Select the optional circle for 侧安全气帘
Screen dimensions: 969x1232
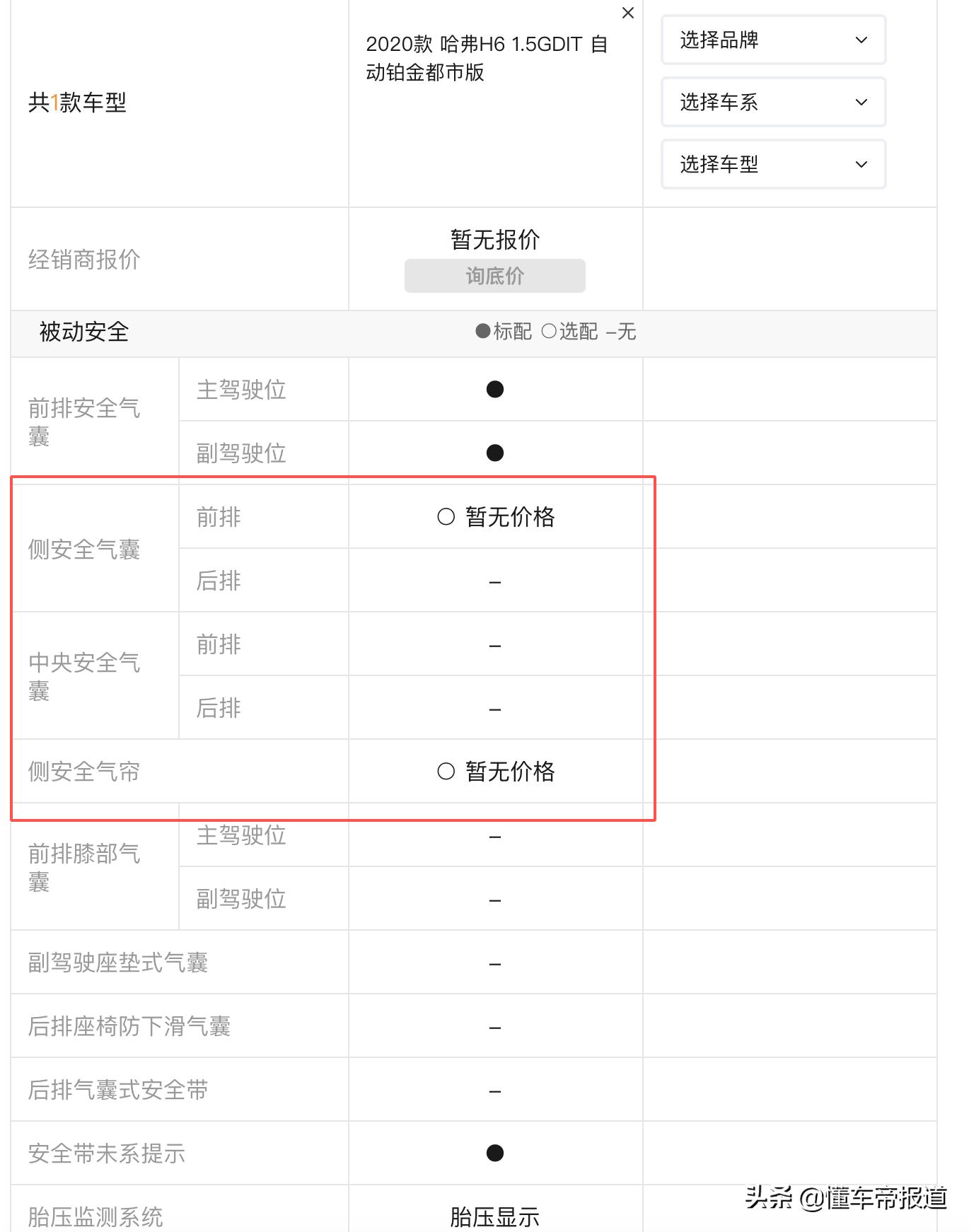pyautogui.click(x=448, y=773)
